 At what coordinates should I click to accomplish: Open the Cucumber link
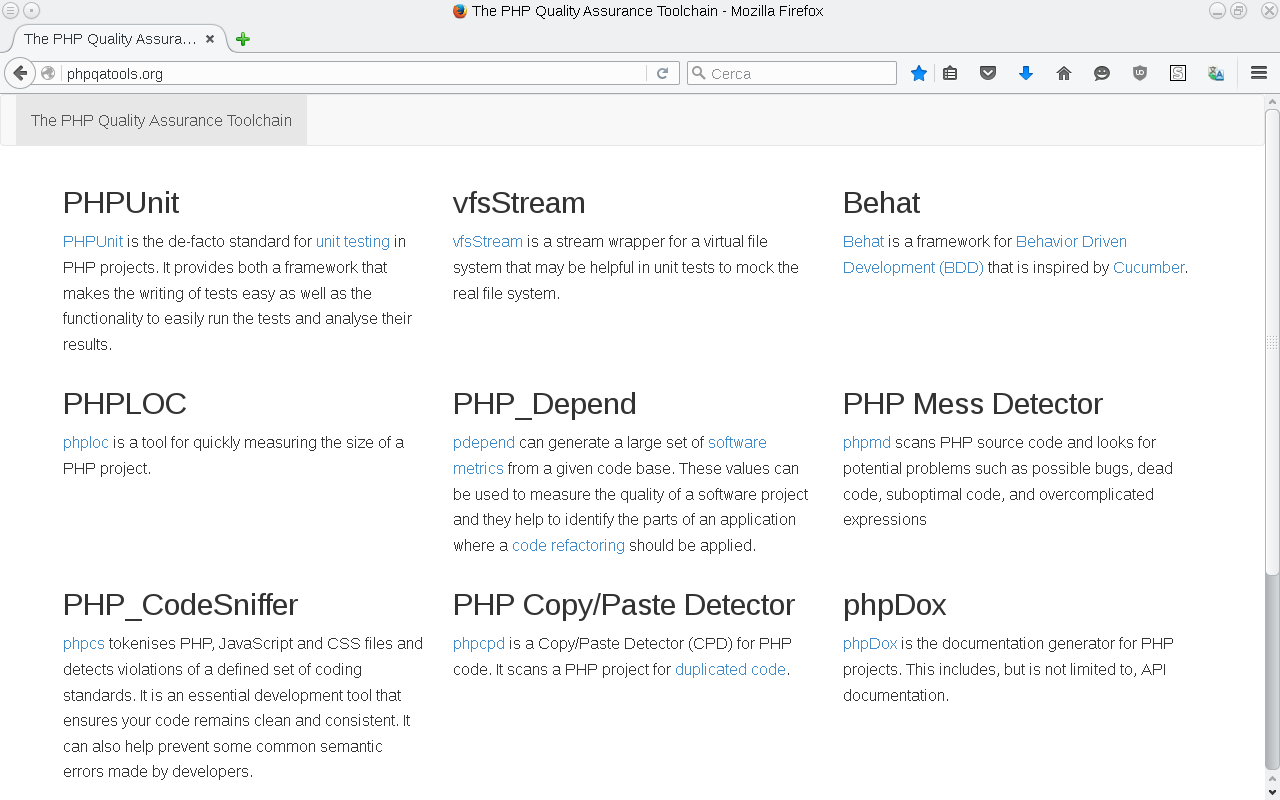(1149, 267)
